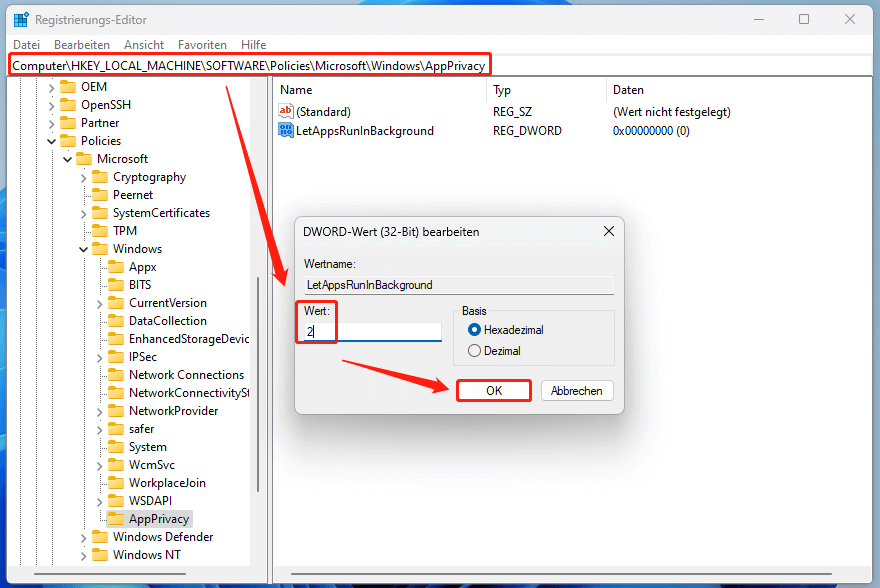Click the safer folder icon
This screenshot has height=588, width=880.
tap(116, 429)
